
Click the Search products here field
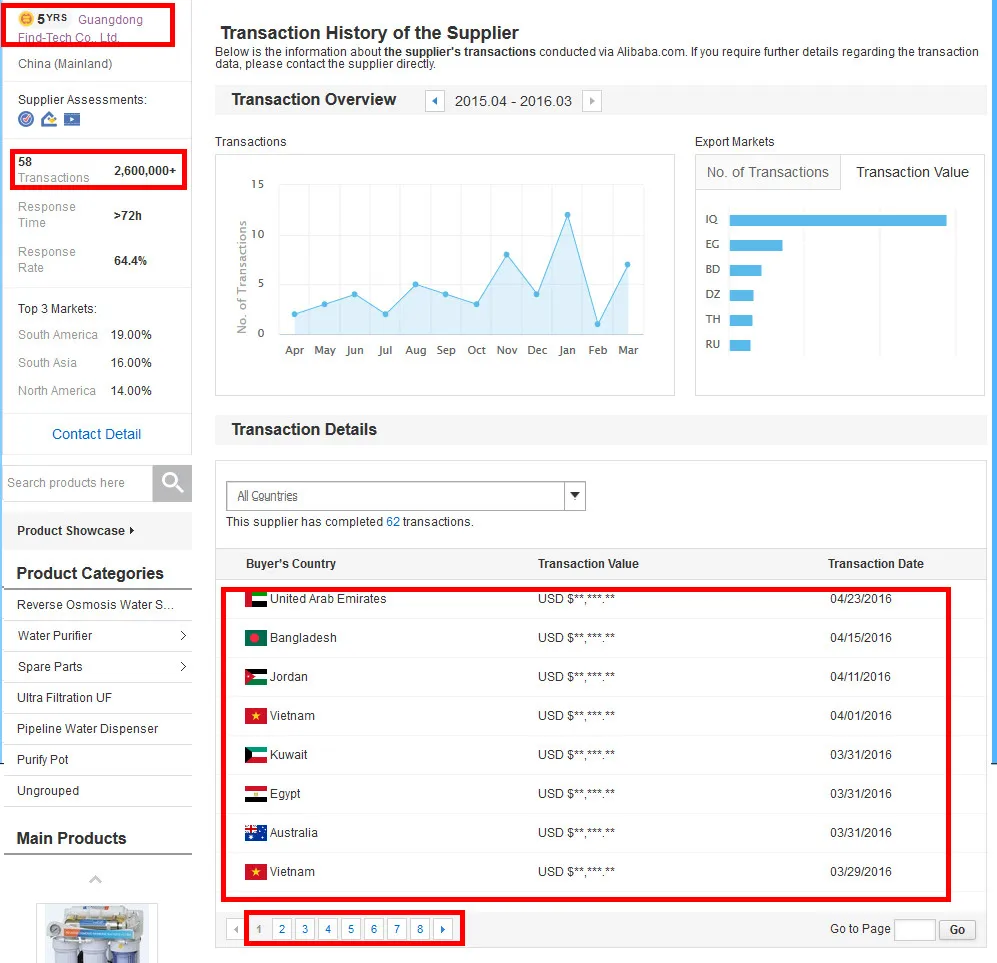[x=77, y=483]
